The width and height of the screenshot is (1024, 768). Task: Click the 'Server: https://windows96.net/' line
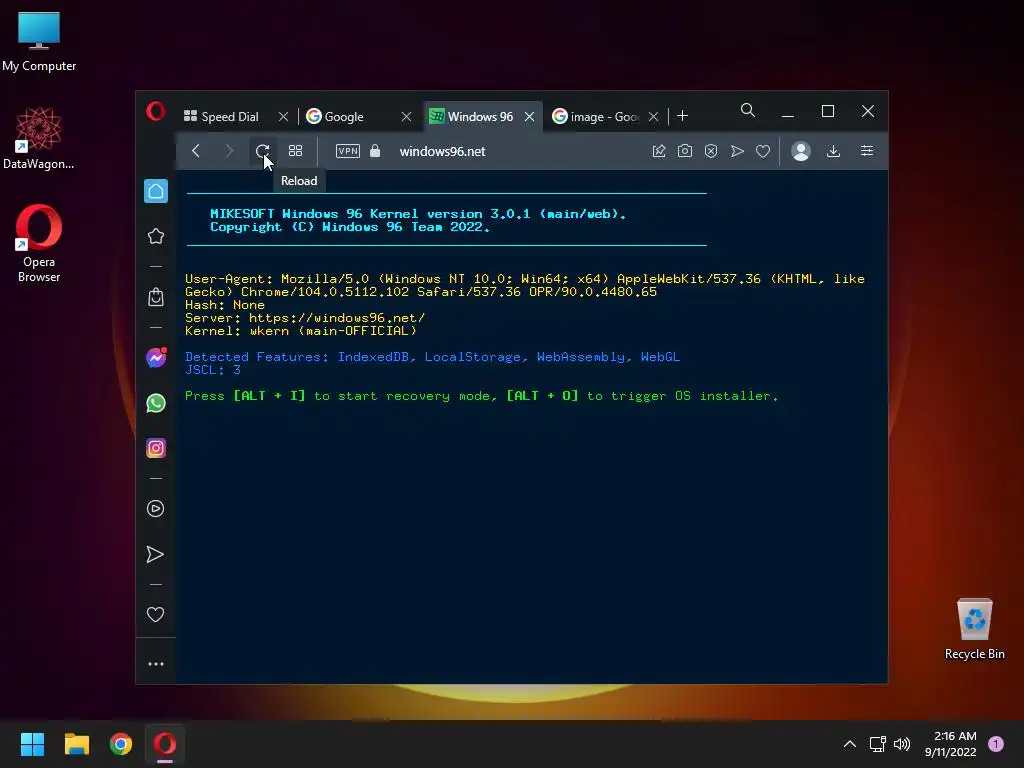[305, 318]
